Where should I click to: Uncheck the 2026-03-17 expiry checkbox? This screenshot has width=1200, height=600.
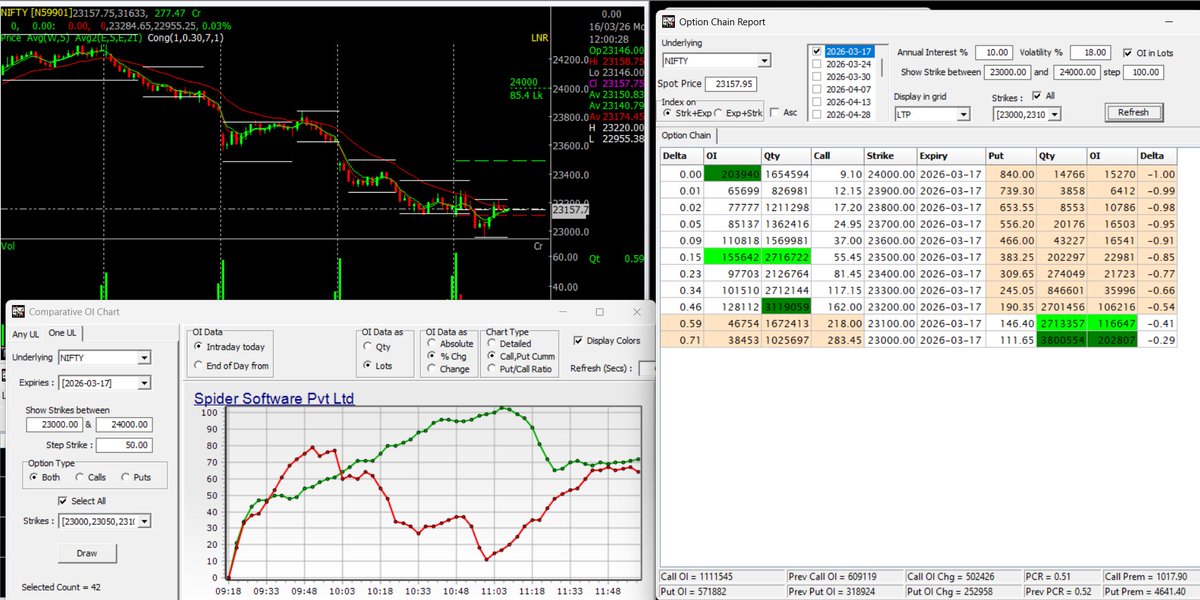tap(817, 50)
